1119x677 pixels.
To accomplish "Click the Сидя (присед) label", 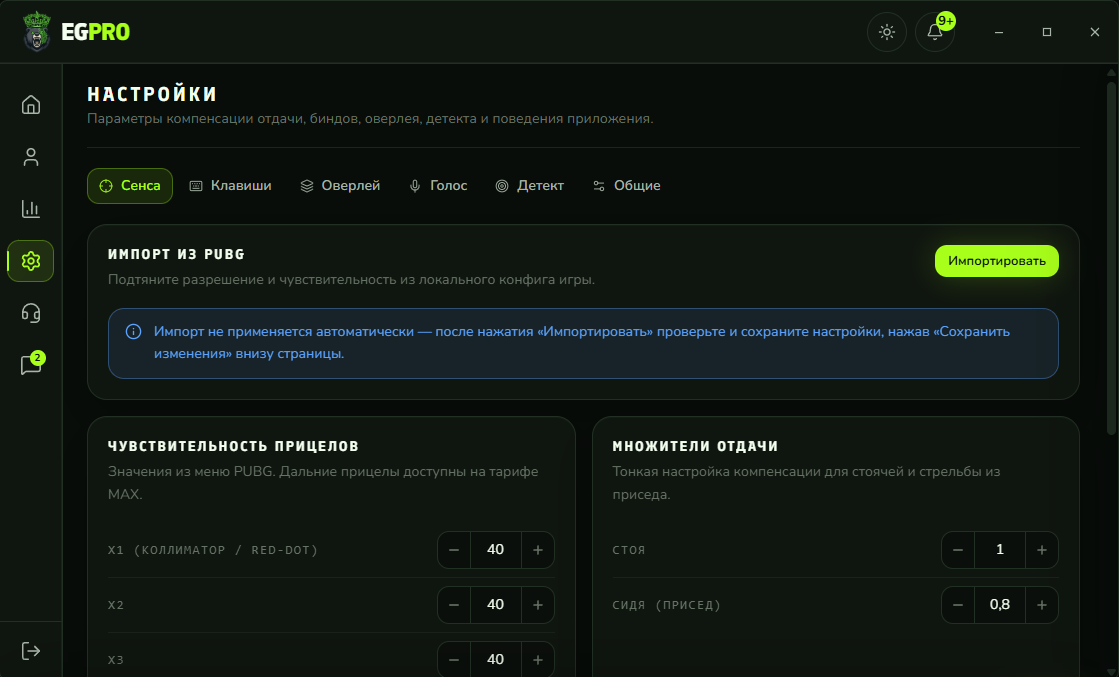I will [667, 605].
